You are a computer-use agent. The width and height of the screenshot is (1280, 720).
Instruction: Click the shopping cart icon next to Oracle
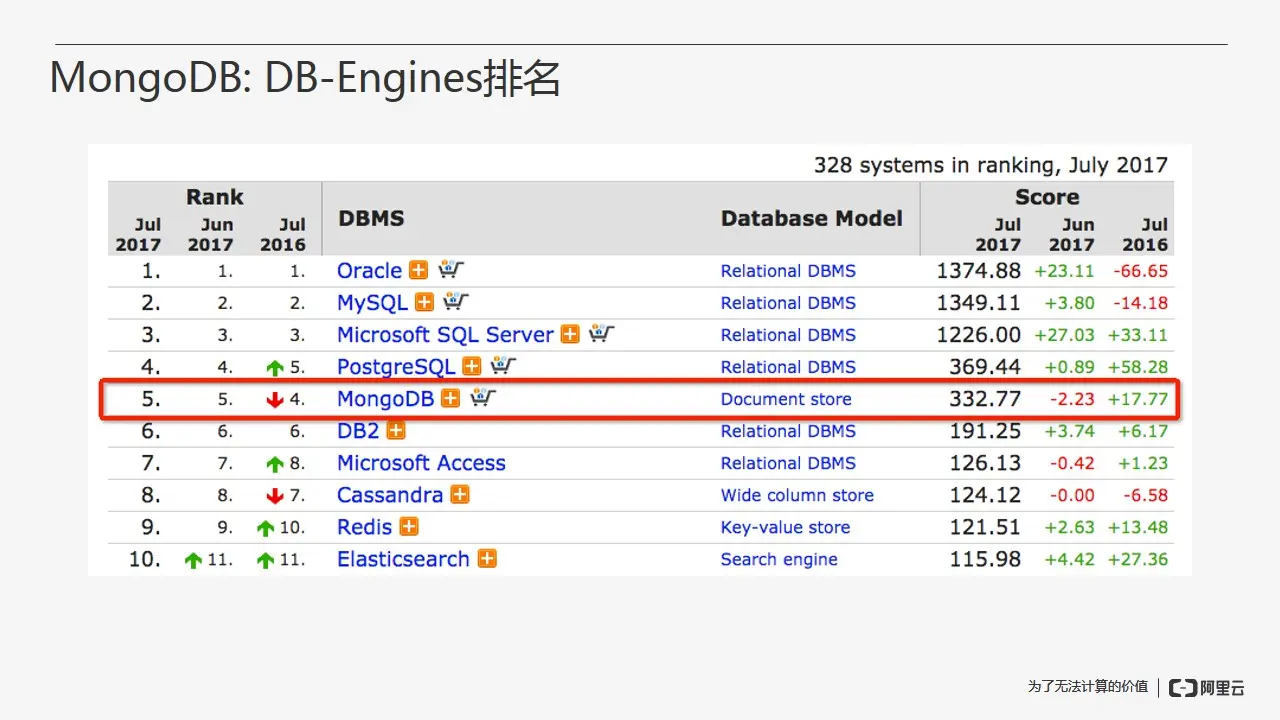(x=451, y=270)
